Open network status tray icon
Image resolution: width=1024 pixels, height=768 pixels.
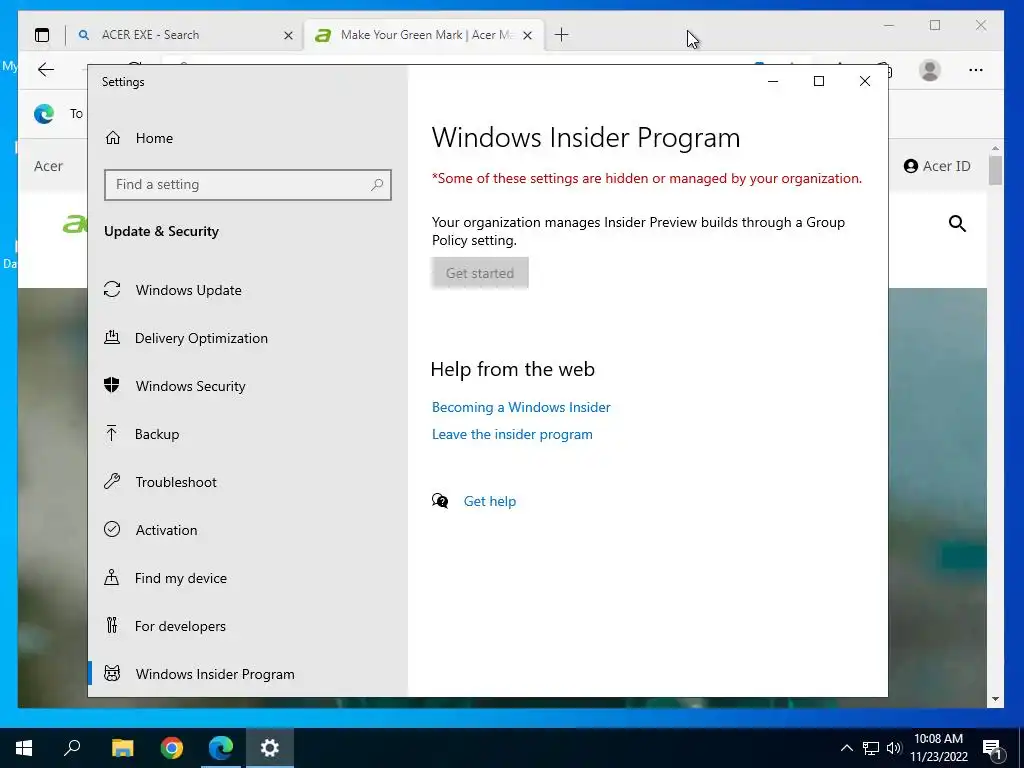click(871, 748)
